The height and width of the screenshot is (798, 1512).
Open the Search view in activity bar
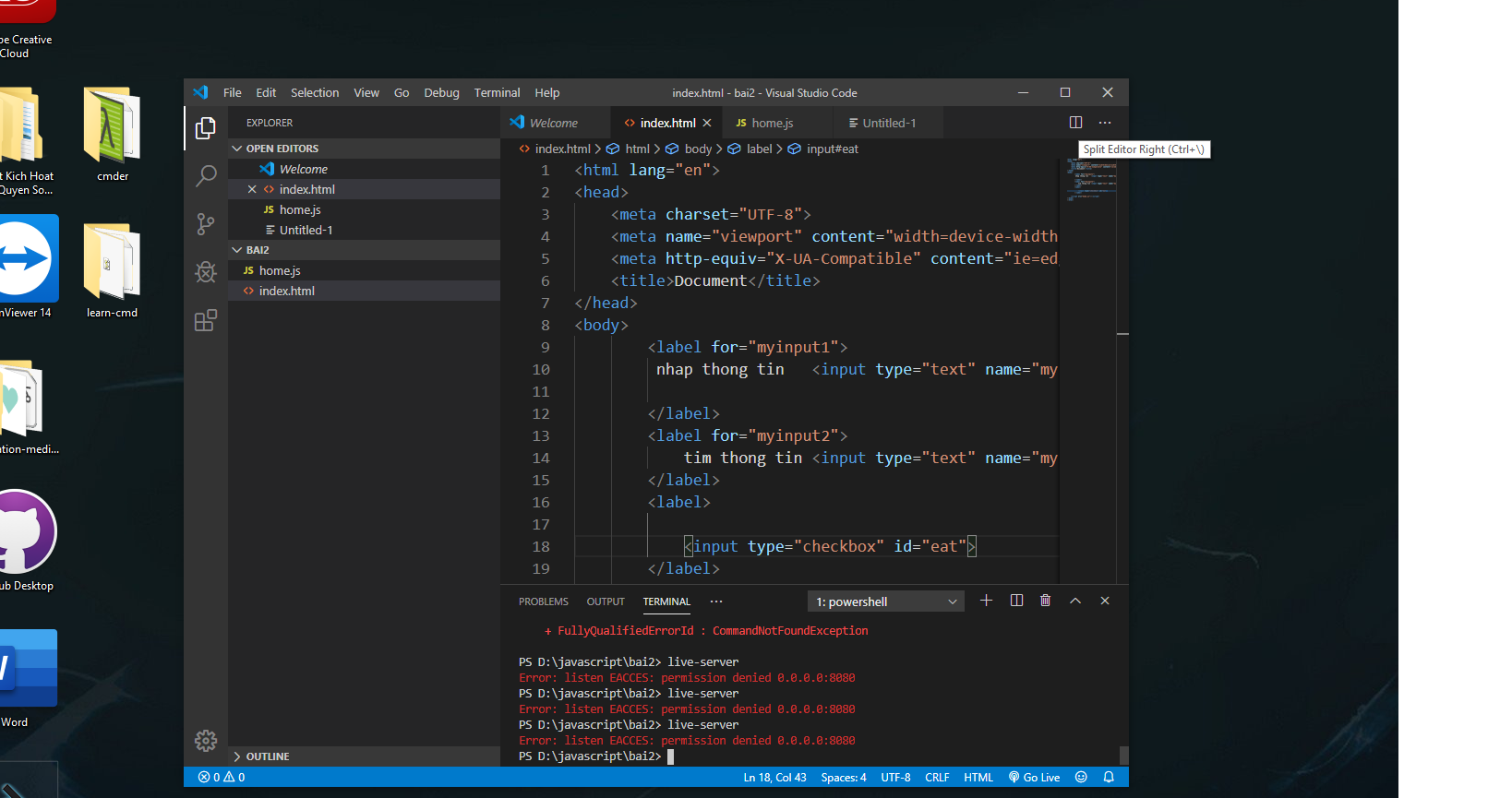pos(206,175)
